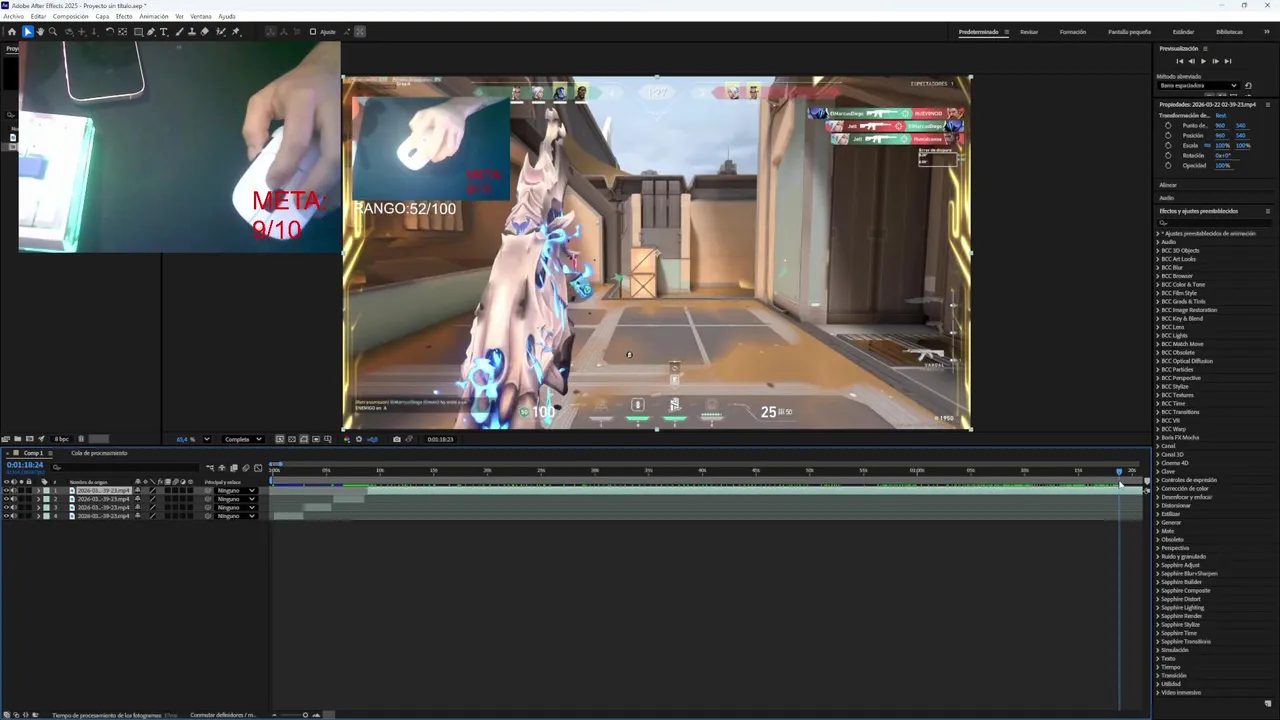Select the Clone Stamp tool
The width and height of the screenshot is (1280, 720).
click(x=192, y=32)
